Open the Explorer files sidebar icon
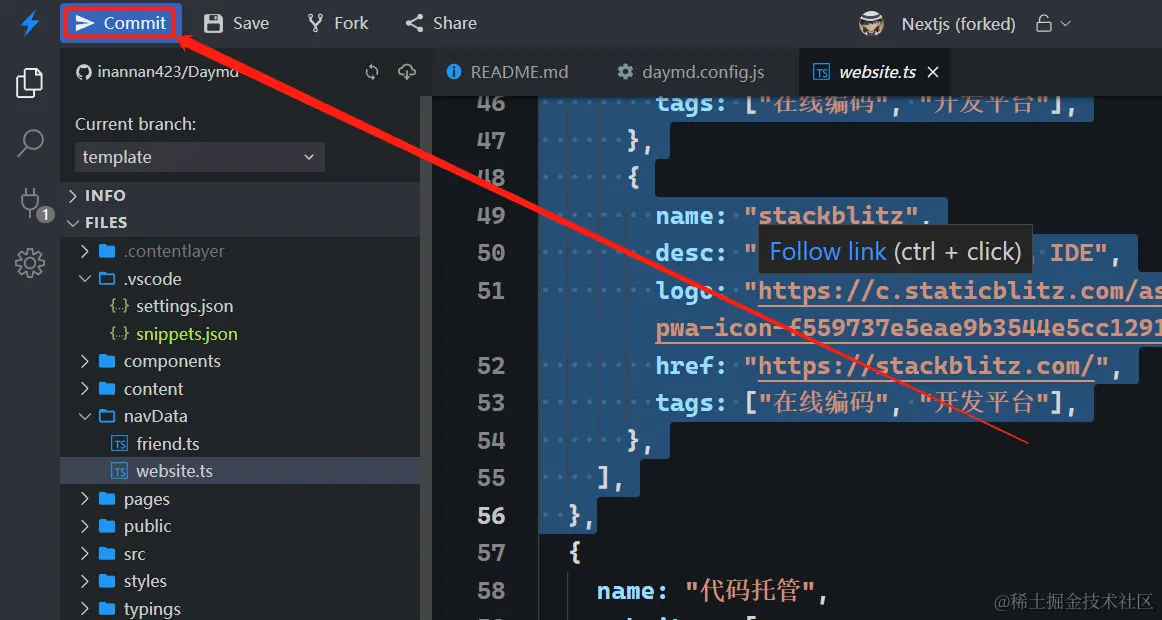Viewport: 1162px width, 620px height. 30,83
